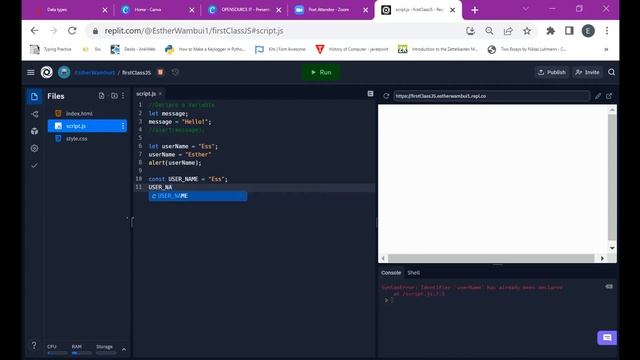640x360 pixels.
Task: Add a new file in Files panel
Action: [102, 96]
